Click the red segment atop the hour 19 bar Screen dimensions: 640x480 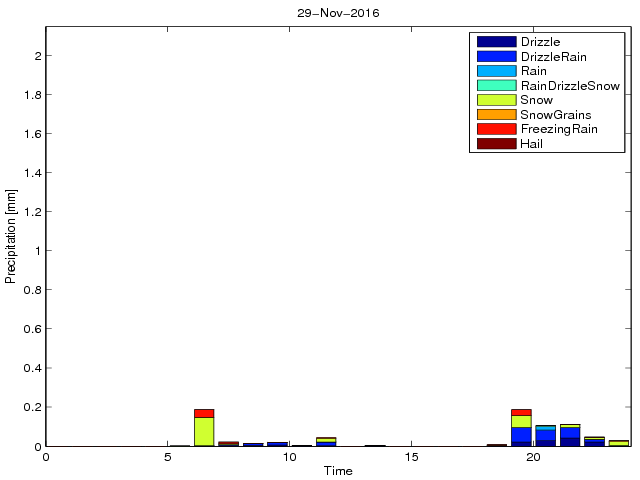click(521, 412)
